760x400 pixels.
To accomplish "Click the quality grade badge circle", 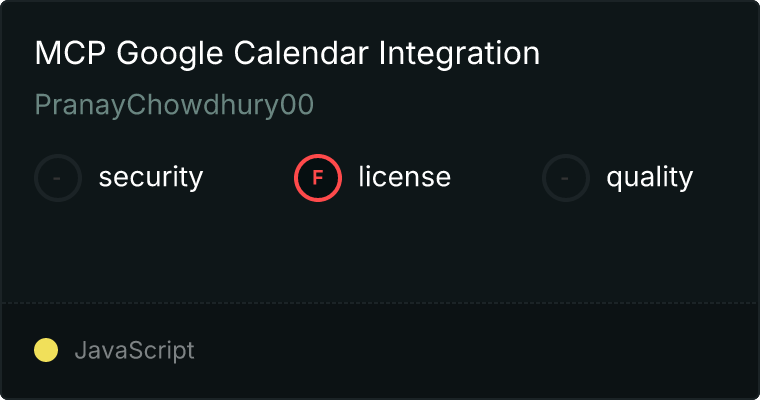I will pos(566,178).
